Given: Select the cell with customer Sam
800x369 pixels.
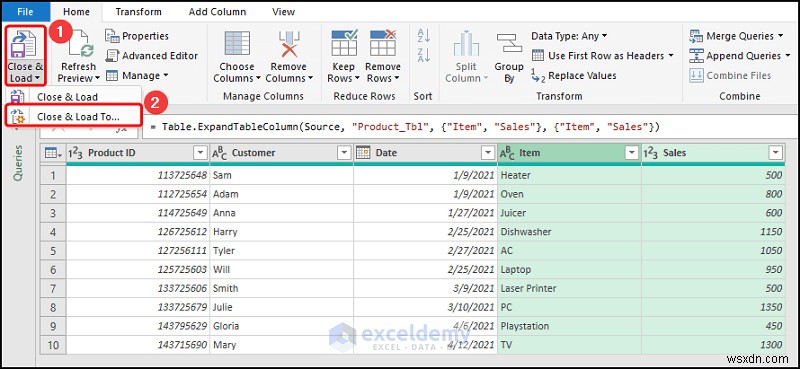Looking at the screenshot, I should 281,175.
